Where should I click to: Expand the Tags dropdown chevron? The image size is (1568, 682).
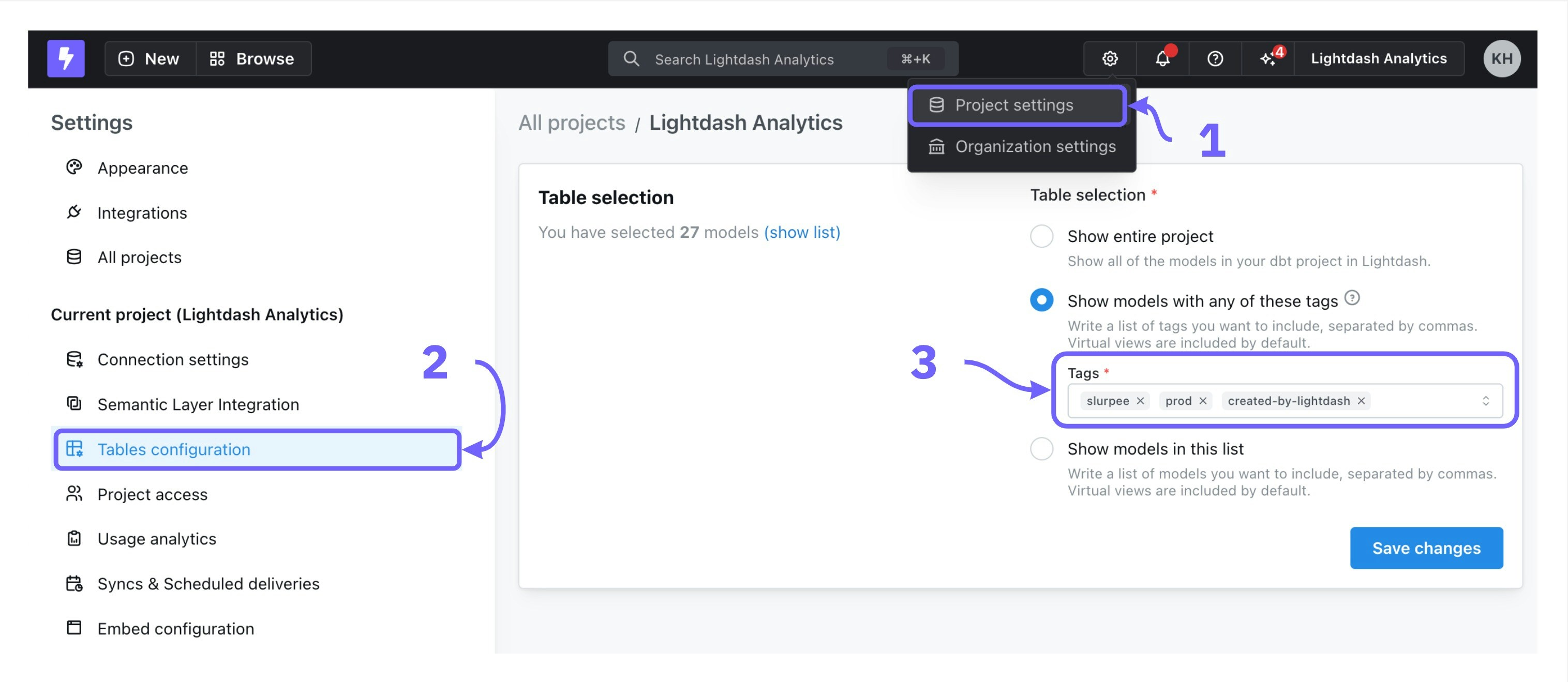pos(1485,400)
